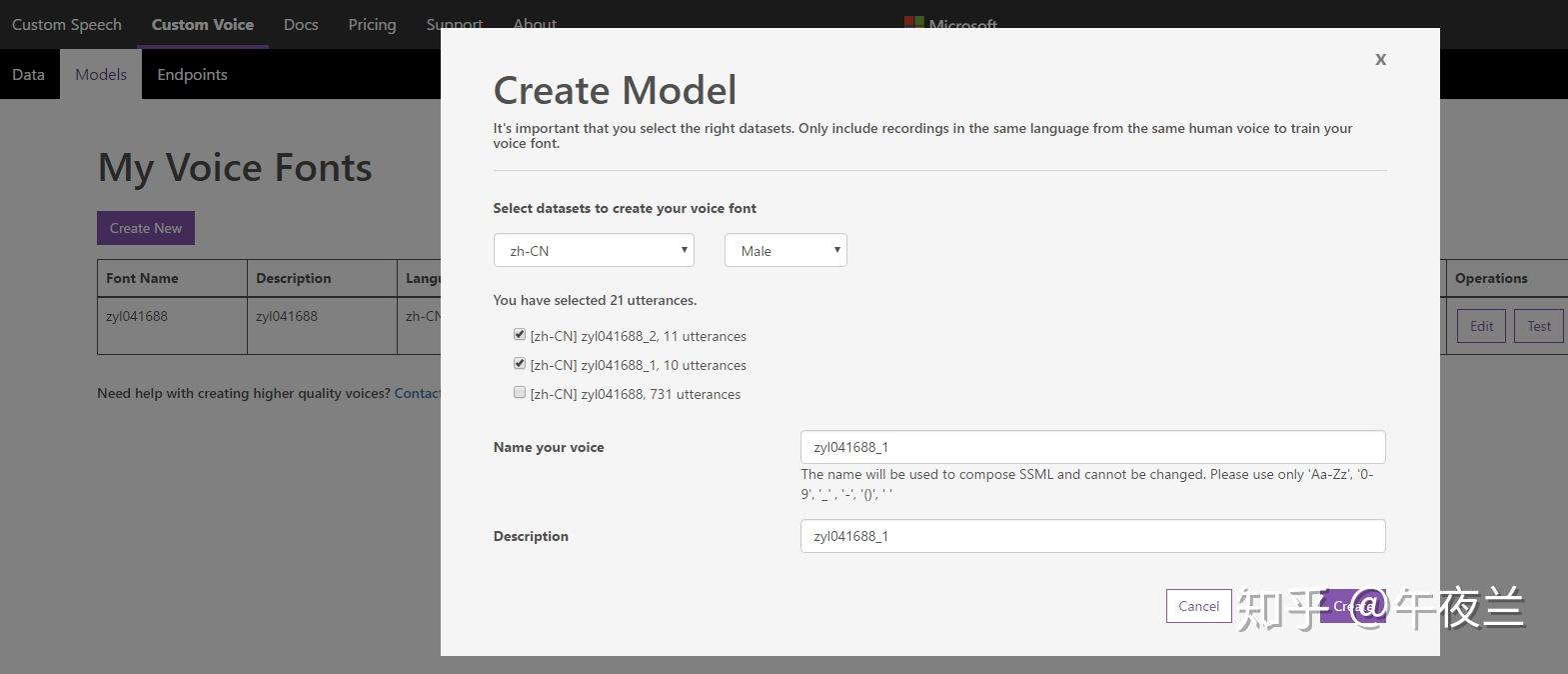Image resolution: width=1568 pixels, height=674 pixels.
Task: Focus the Description text field
Action: point(1092,536)
